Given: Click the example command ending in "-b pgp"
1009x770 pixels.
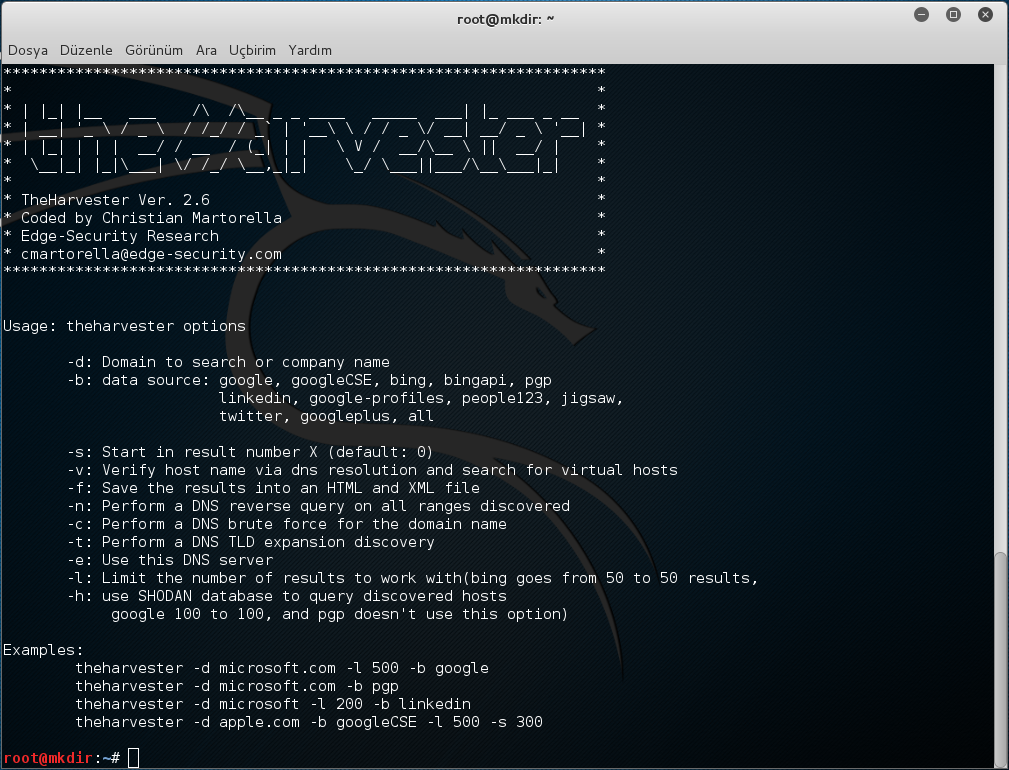Looking at the screenshot, I should point(237,686).
